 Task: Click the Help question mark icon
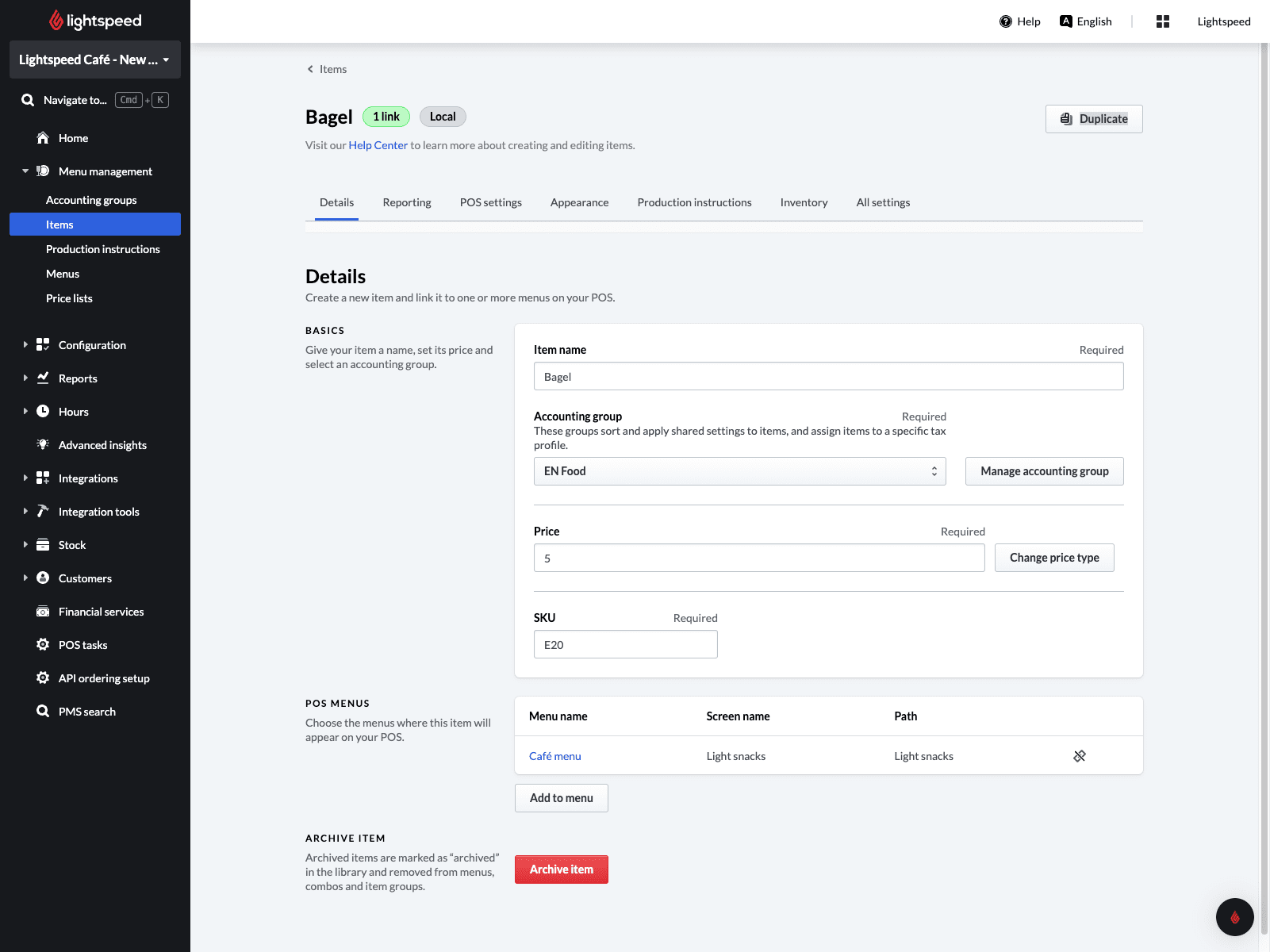(1005, 21)
